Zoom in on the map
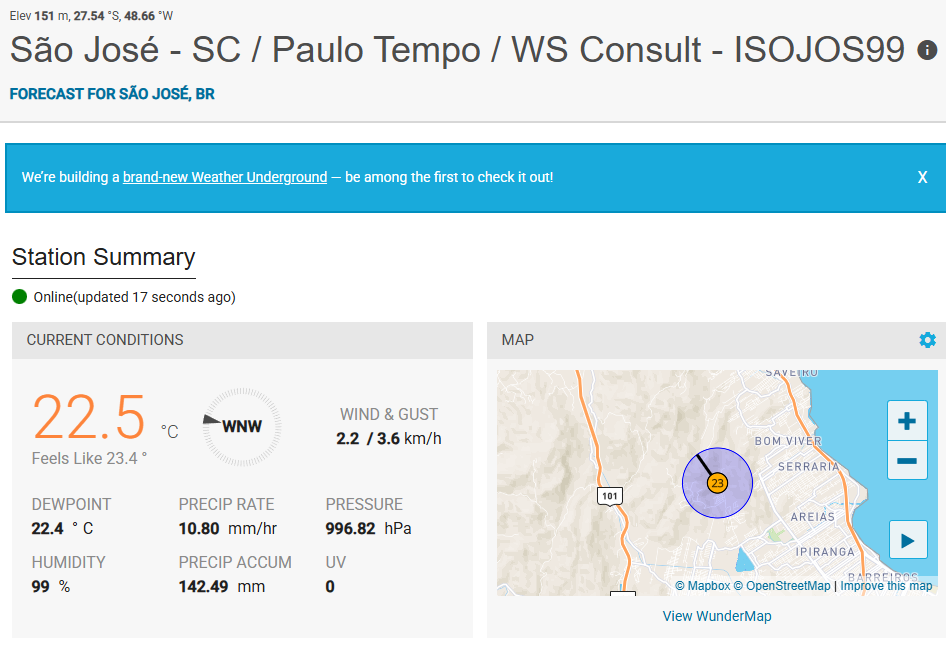Image resolution: width=946 pixels, height=646 pixels. click(907, 421)
